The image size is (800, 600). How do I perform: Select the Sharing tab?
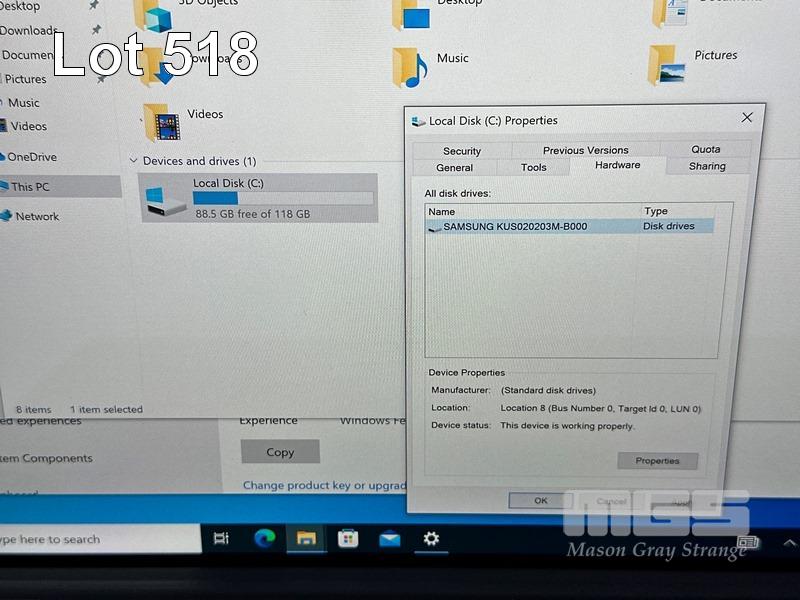[x=706, y=166]
